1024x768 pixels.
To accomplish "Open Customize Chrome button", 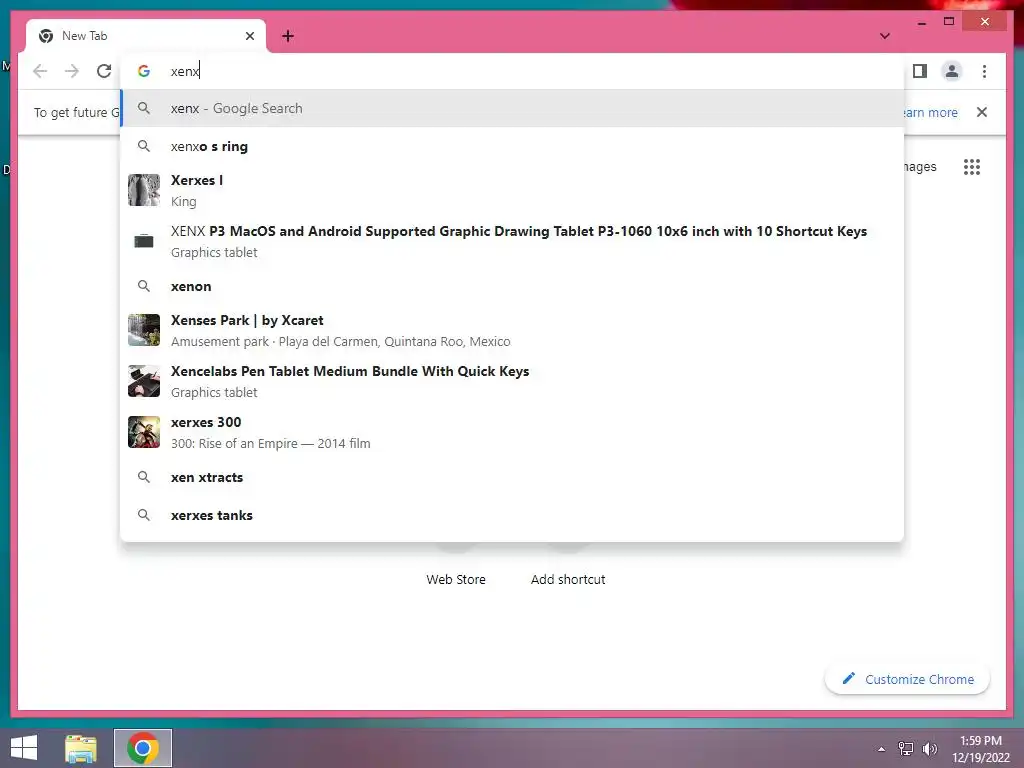I will pos(907,679).
